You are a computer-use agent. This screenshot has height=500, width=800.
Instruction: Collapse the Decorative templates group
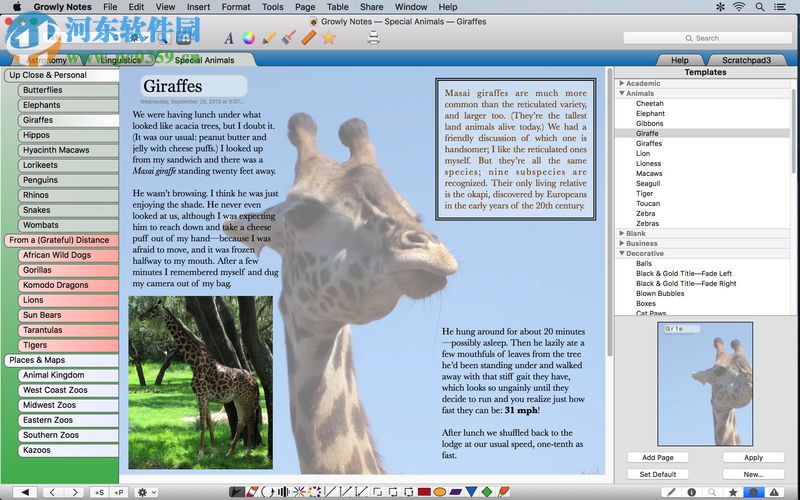point(621,253)
